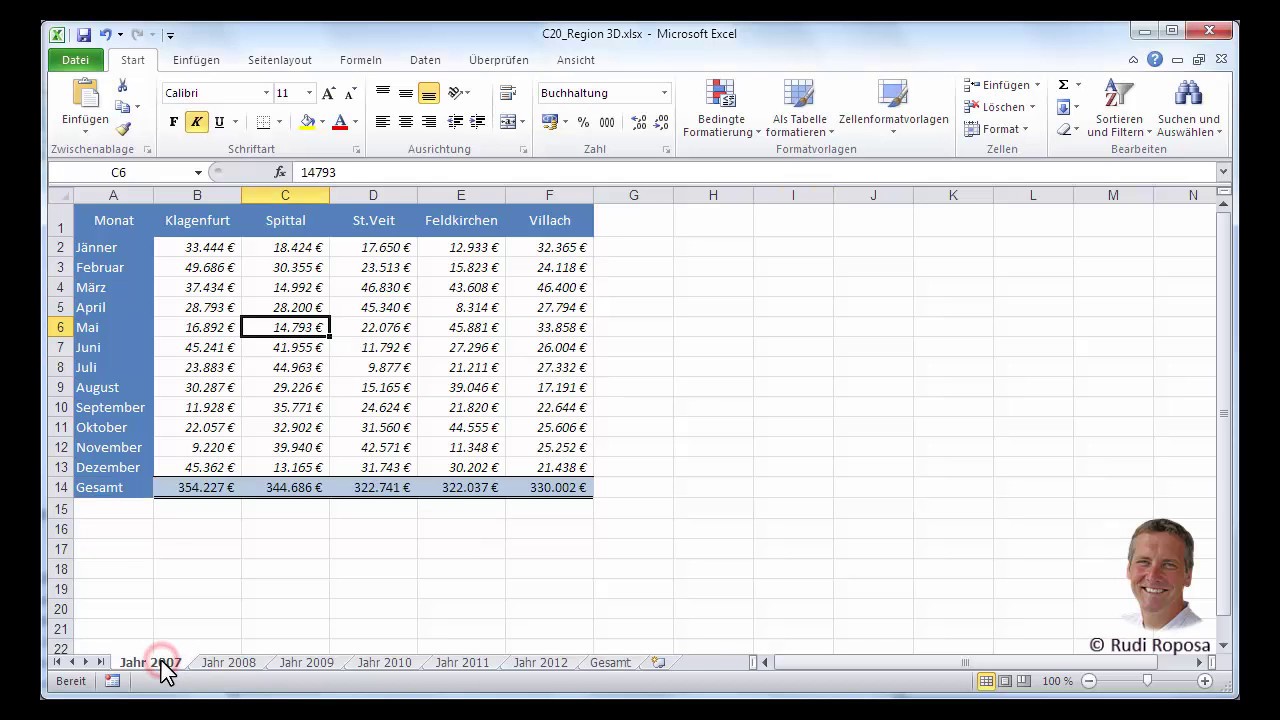1280x720 pixels.
Task: Toggle underline U formatting
Action: click(x=219, y=122)
